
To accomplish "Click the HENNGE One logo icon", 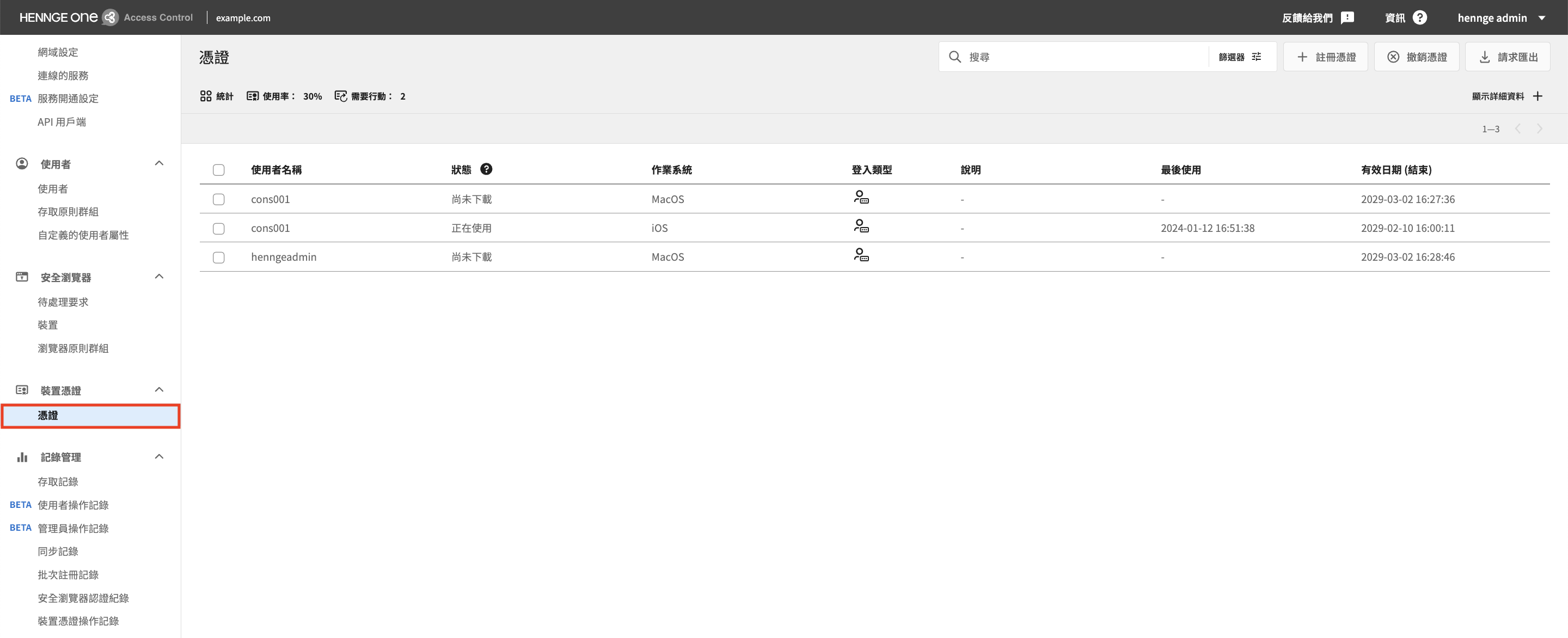I will [109, 17].
